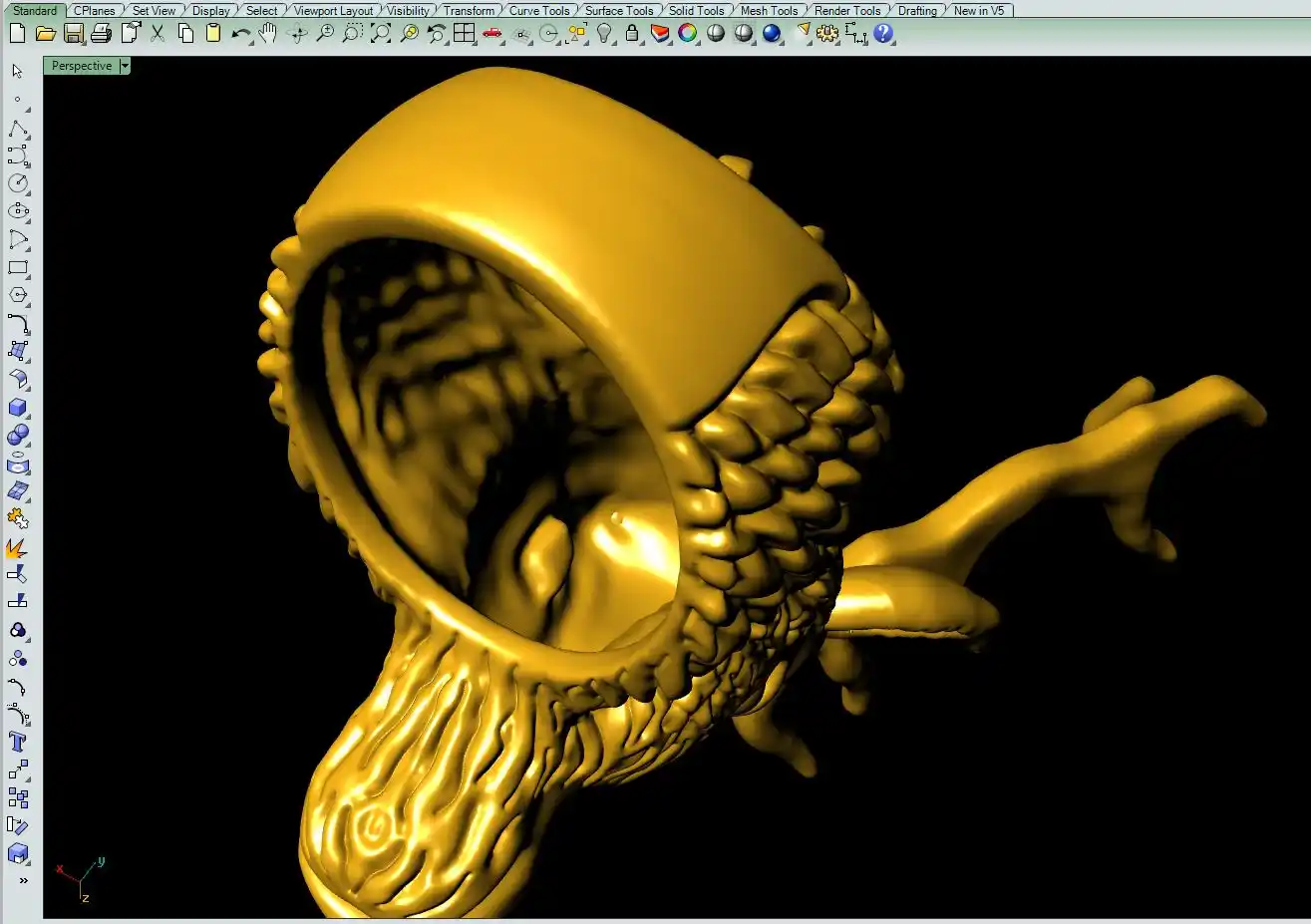Select the Text object tool

18,742
